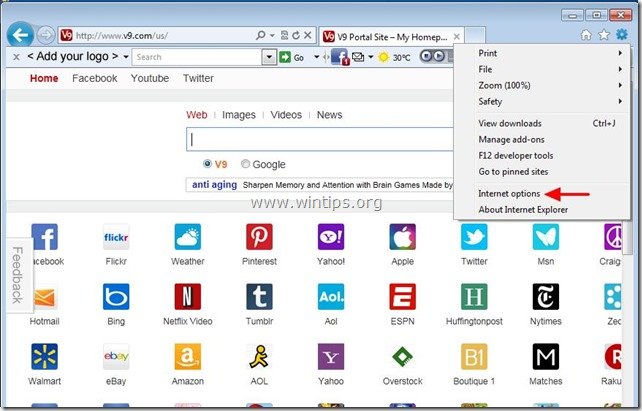Select Go to pinned sites menu item

(542, 172)
